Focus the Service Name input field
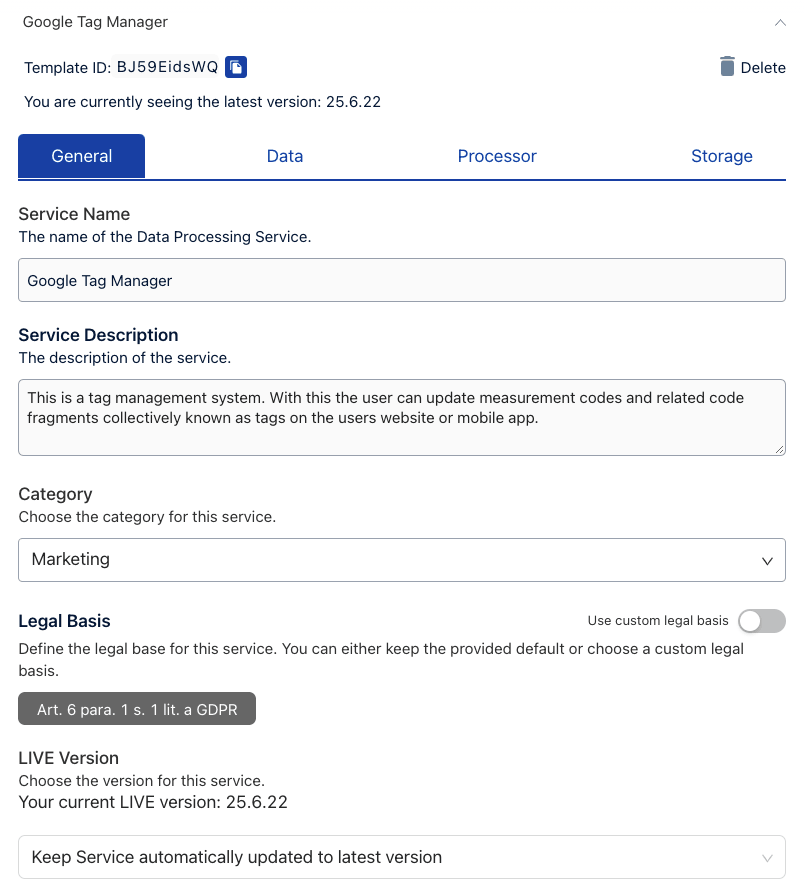This screenshot has width=804, height=886. click(x=400, y=281)
